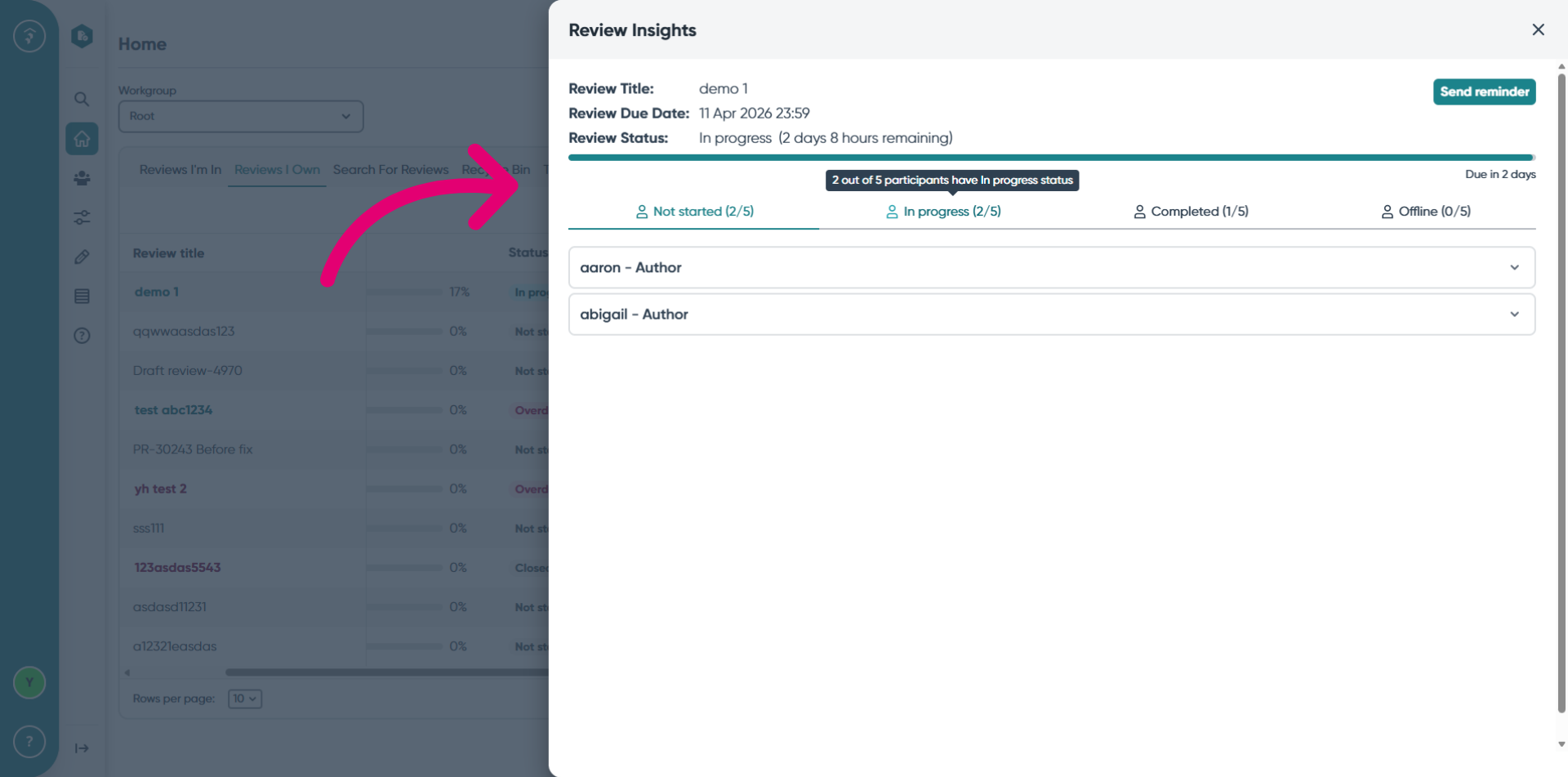Select the Offline (0/5) tab

tap(1426, 212)
